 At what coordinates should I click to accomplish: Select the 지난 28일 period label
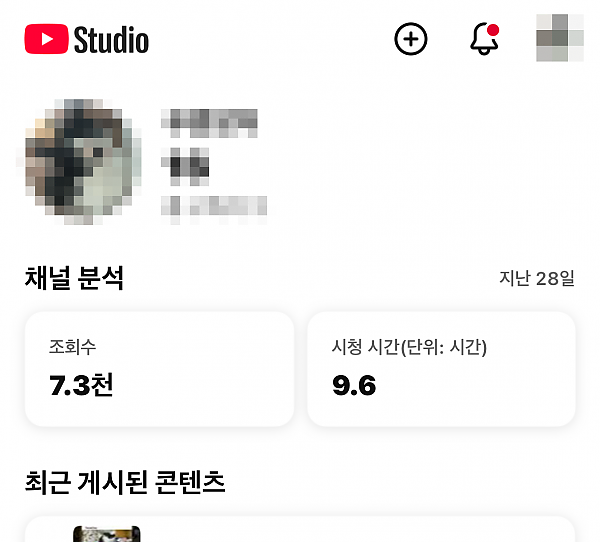[537, 278]
